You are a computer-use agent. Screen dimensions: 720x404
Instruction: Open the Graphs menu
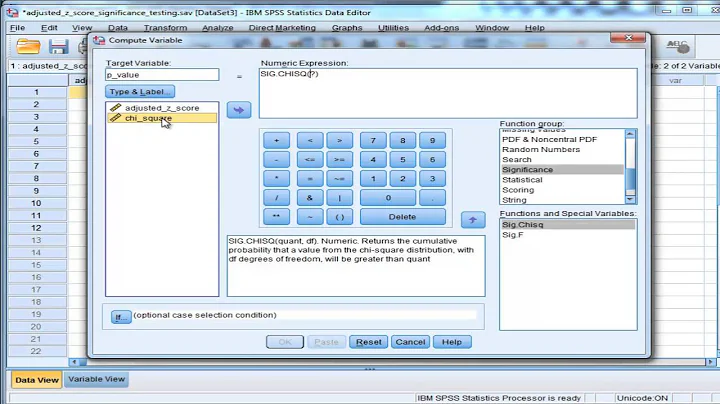347,28
